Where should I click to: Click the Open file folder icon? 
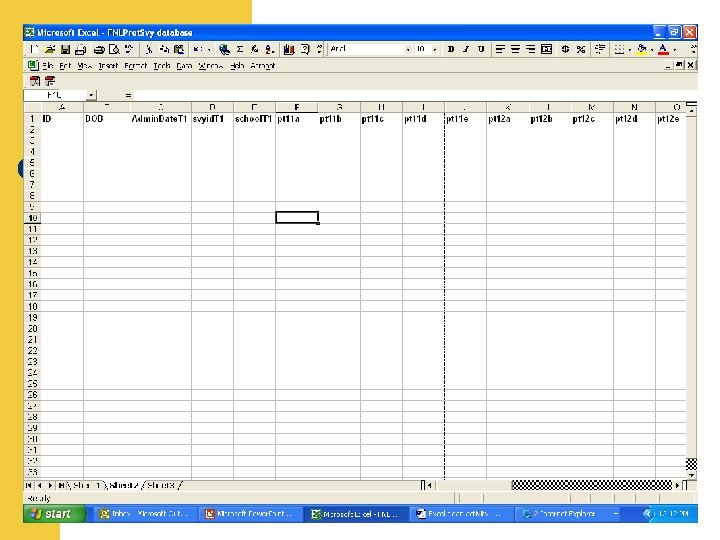coord(50,49)
